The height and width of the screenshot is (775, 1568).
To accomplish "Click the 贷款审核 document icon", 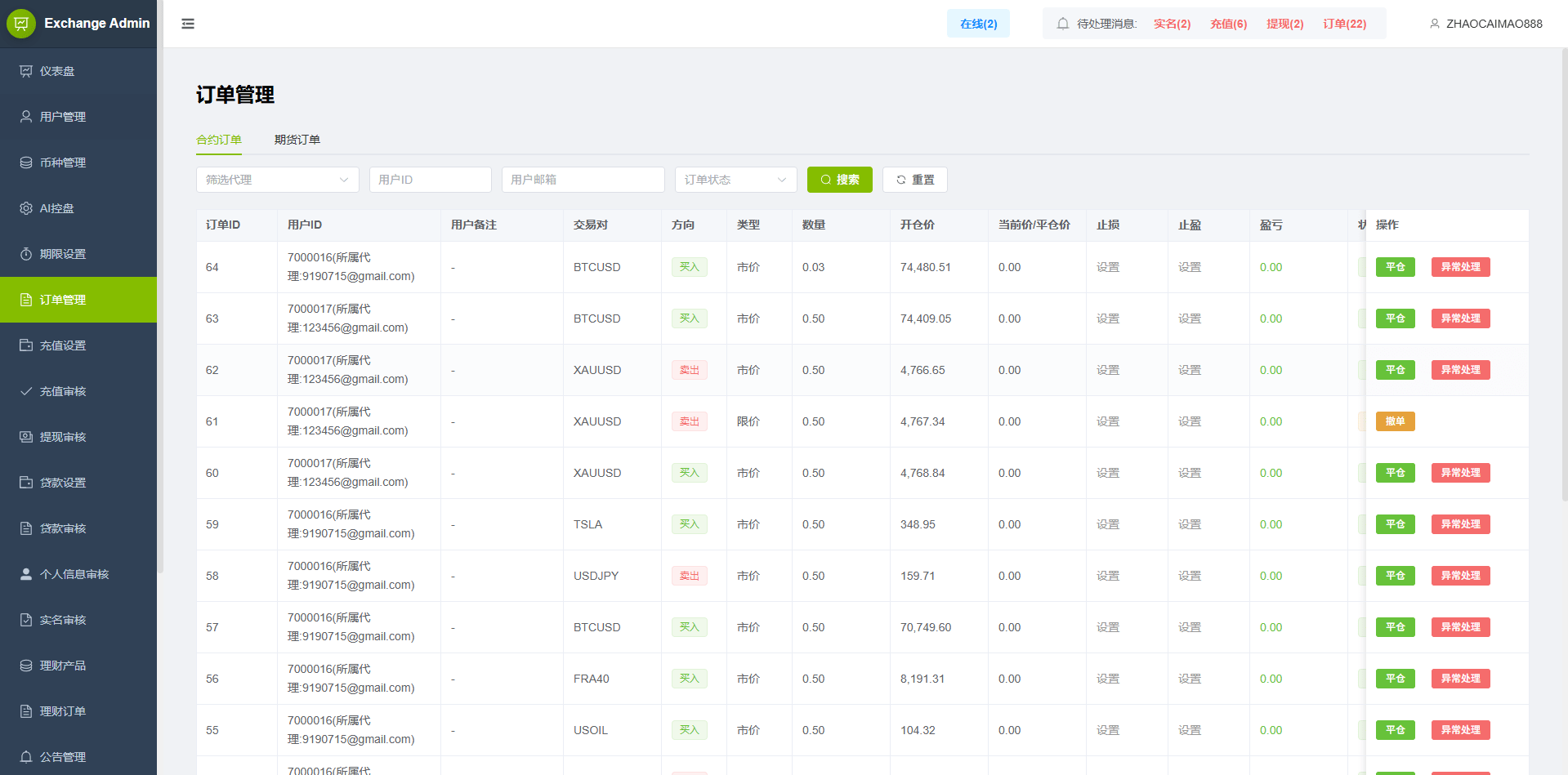I will [26, 528].
